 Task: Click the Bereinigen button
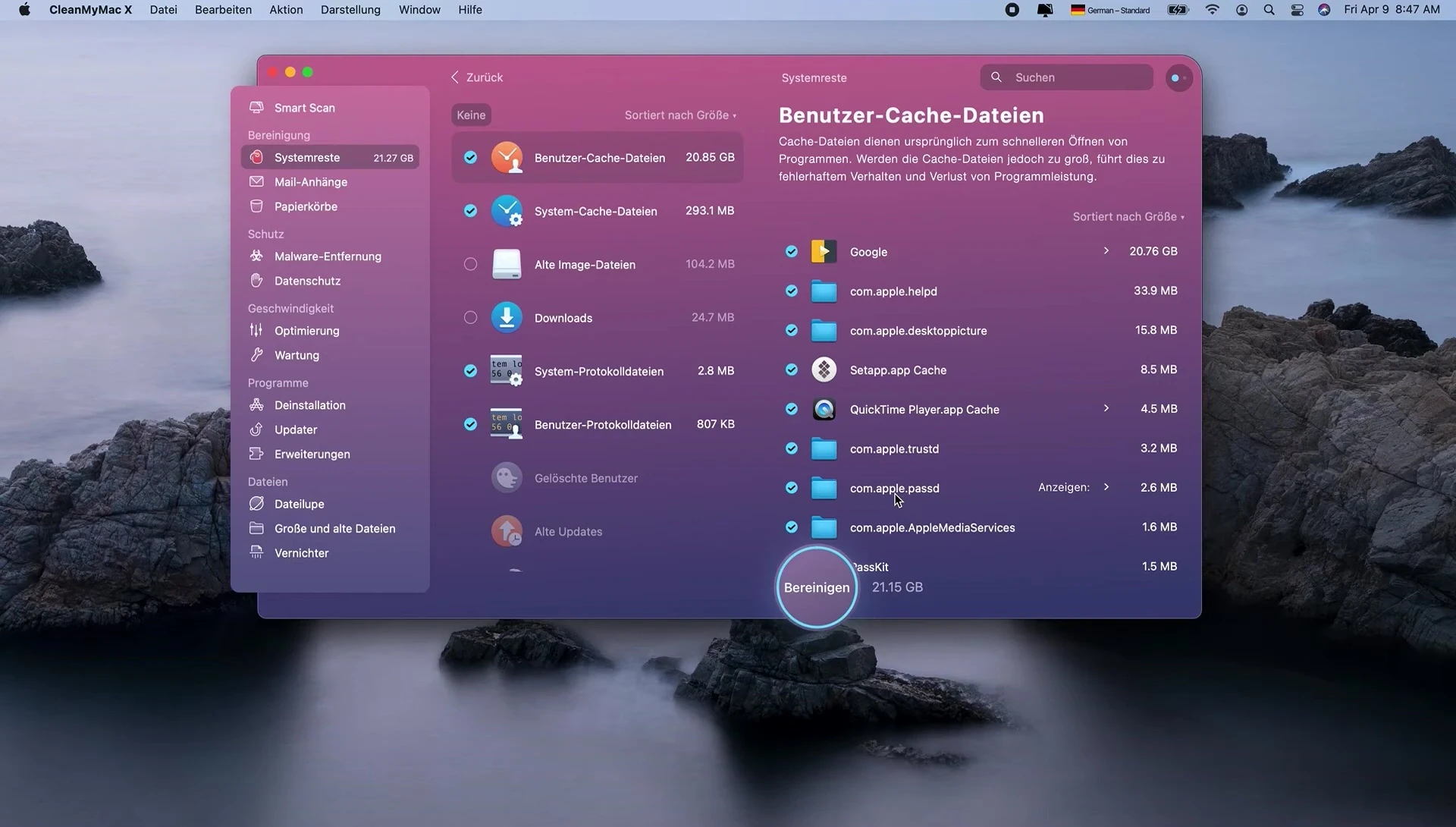(x=817, y=587)
